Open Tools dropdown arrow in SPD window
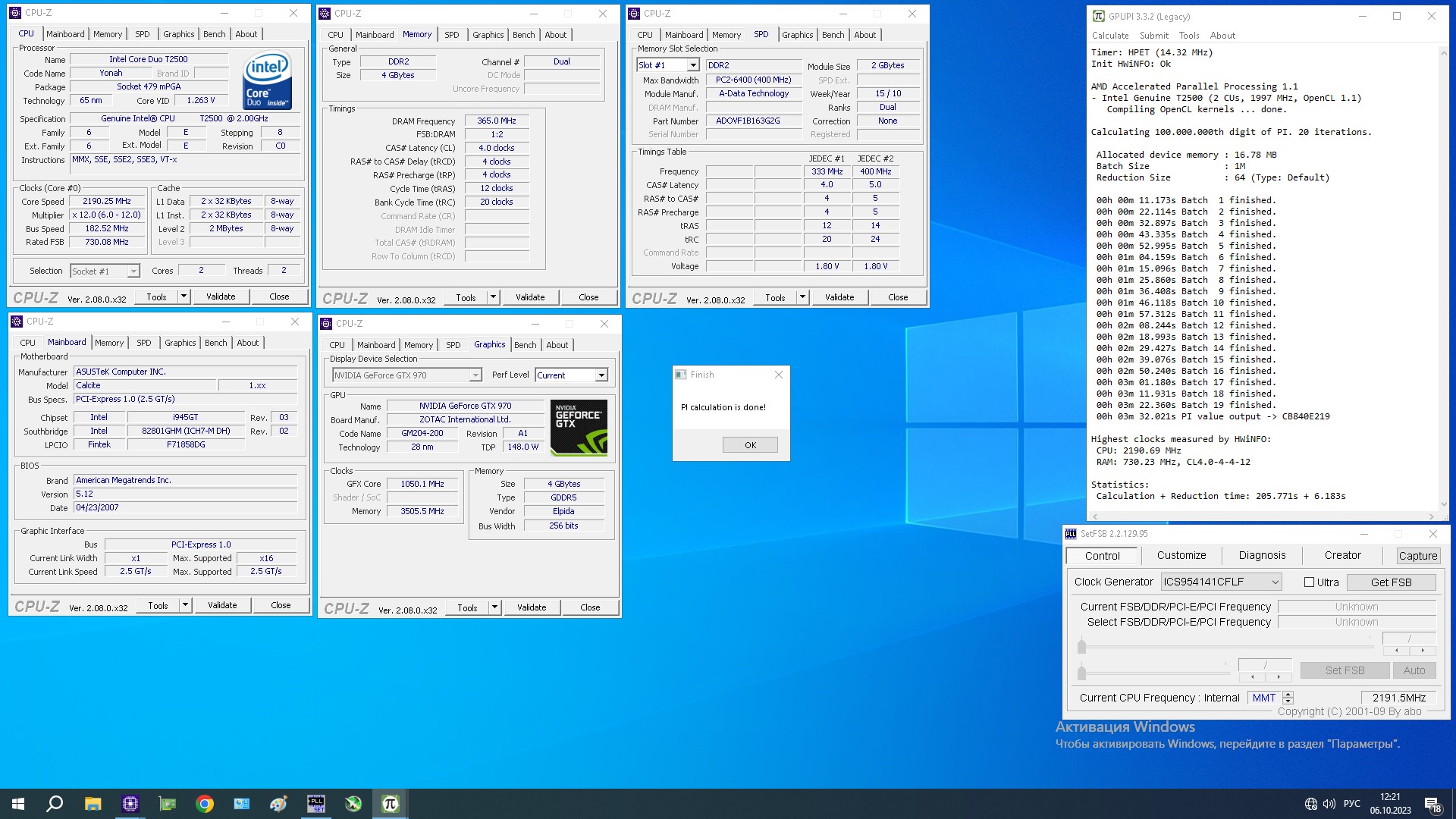Image resolution: width=1456 pixels, height=819 pixels. point(802,297)
